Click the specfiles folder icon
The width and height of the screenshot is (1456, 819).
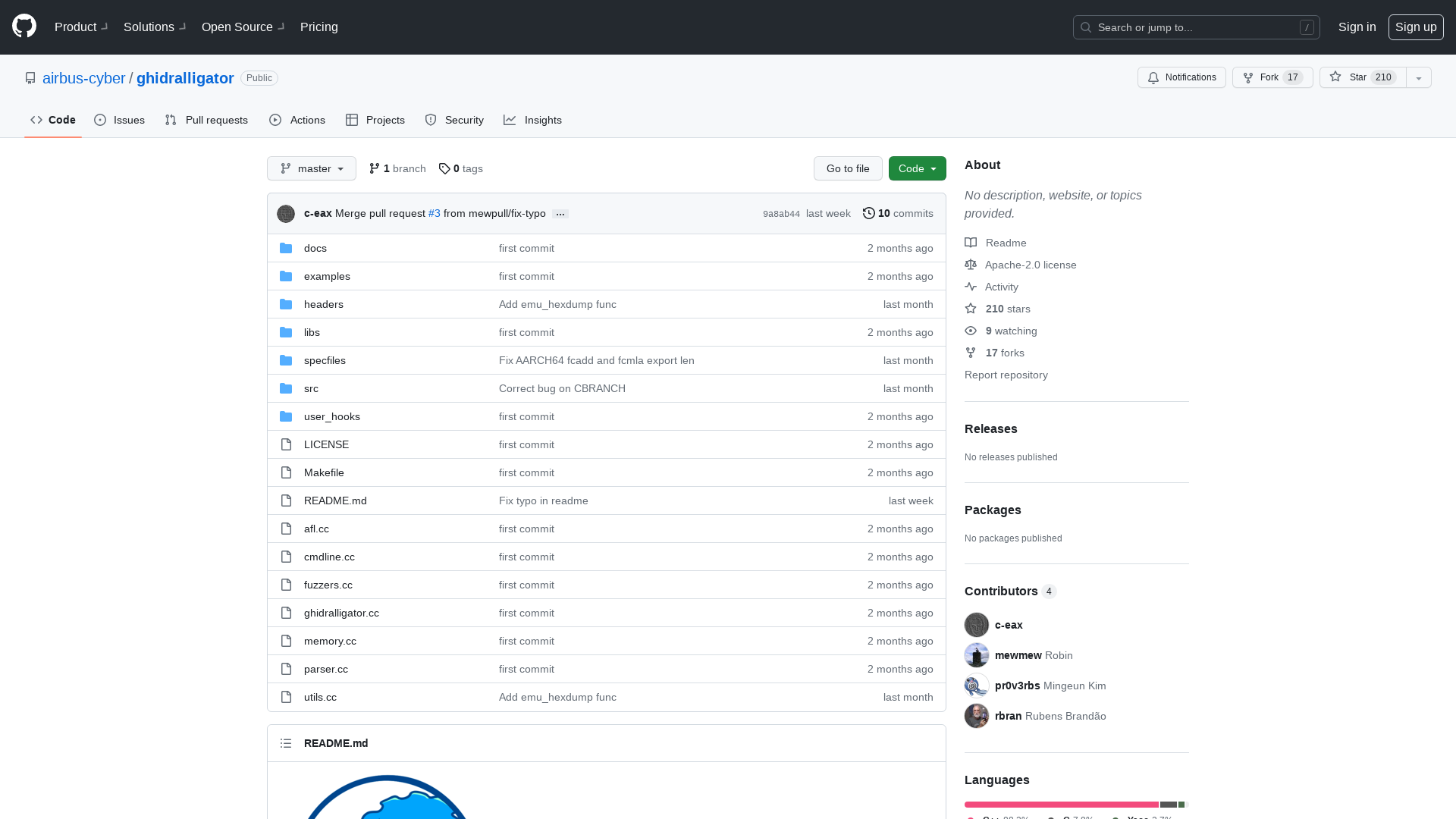[286, 360]
